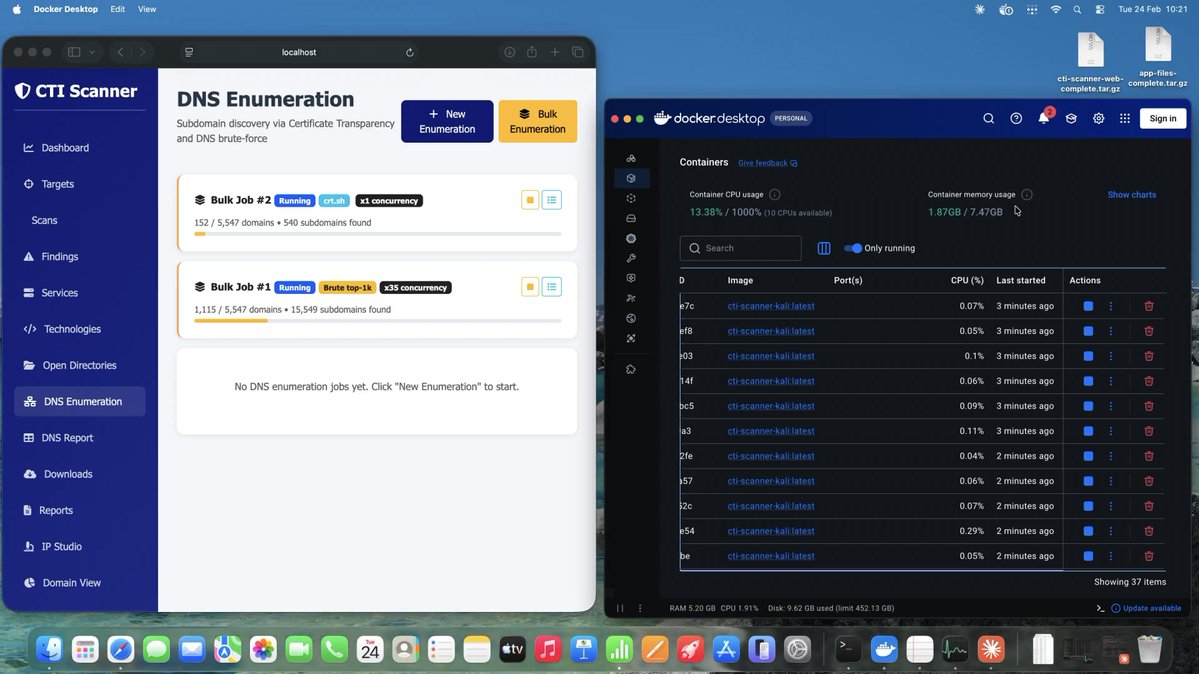The image size is (1199, 674).
Task: Toggle Safari sidebar button
Action: pos(74,52)
